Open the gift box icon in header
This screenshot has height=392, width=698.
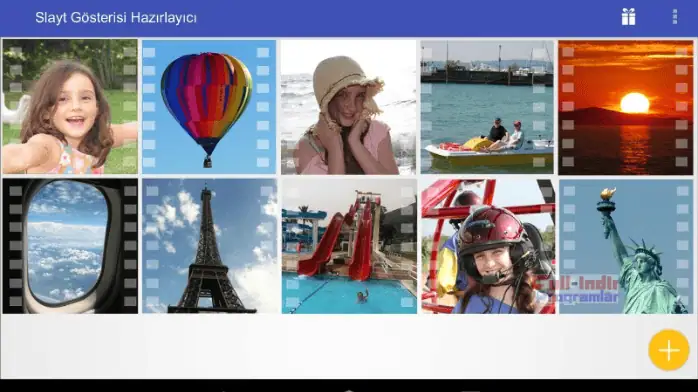tap(628, 17)
